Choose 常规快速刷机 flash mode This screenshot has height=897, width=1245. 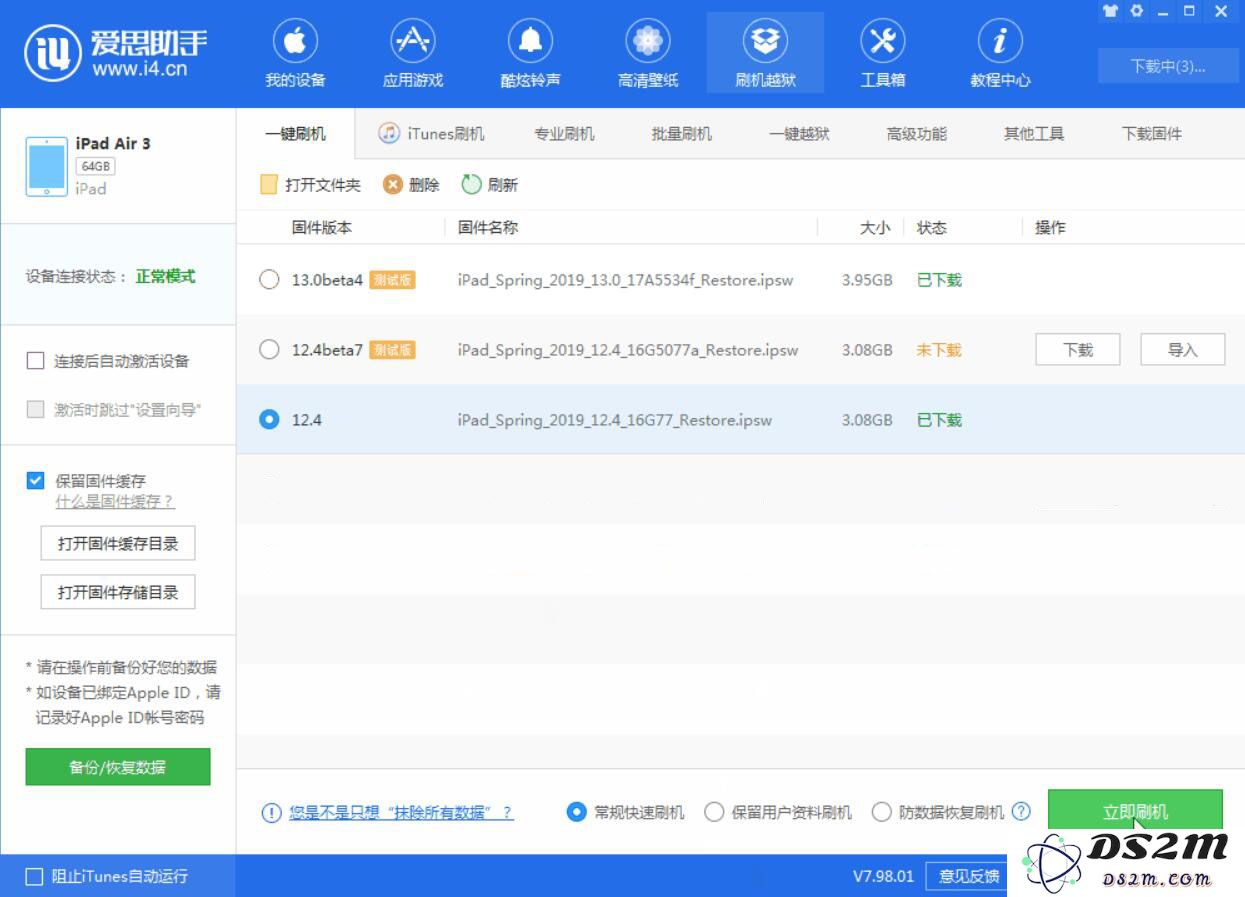click(576, 812)
